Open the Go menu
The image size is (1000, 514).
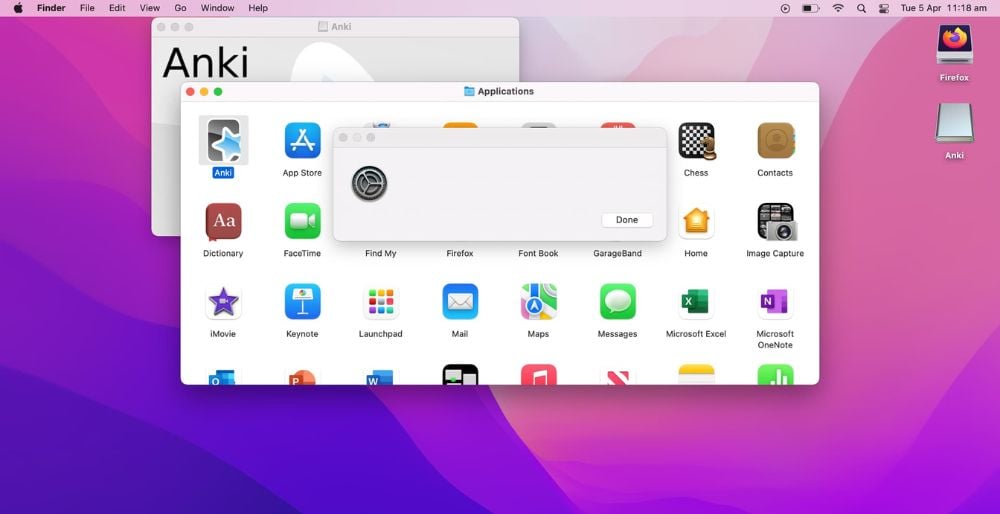coord(180,8)
